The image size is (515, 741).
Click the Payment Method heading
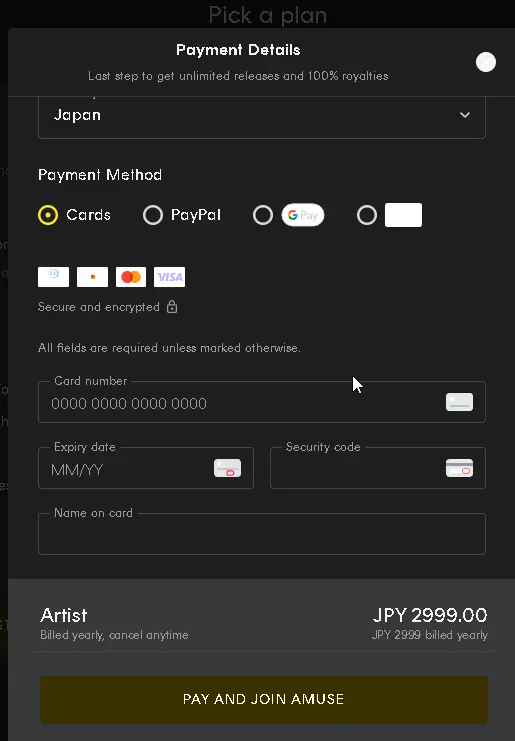[x=100, y=175]
